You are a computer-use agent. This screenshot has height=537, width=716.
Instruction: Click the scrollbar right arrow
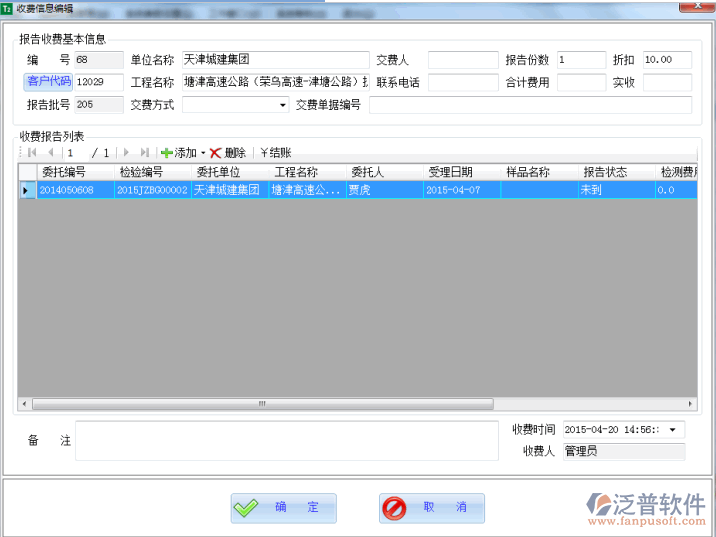click(690, 404)
